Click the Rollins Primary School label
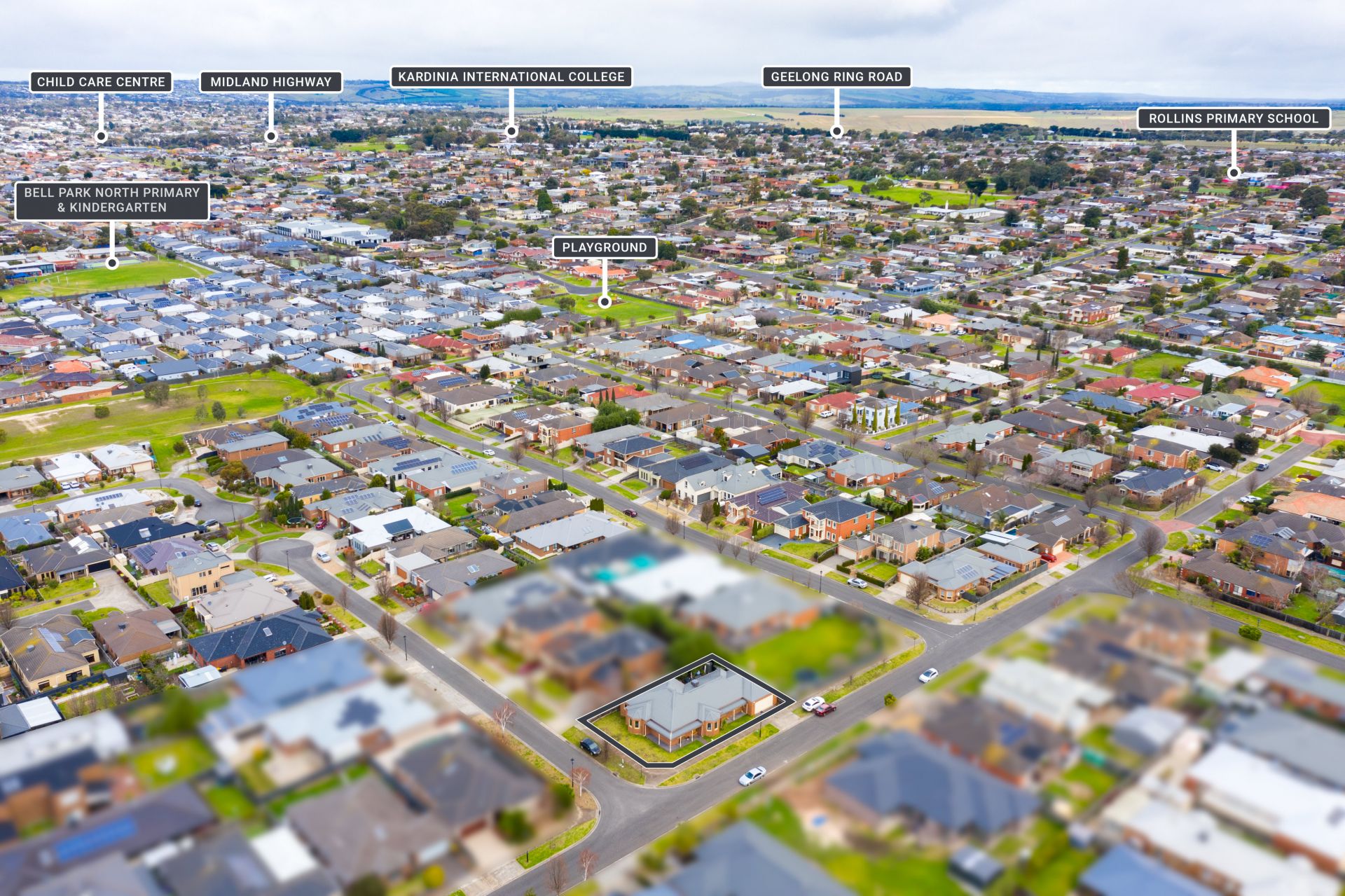 tap(1234, 118)
